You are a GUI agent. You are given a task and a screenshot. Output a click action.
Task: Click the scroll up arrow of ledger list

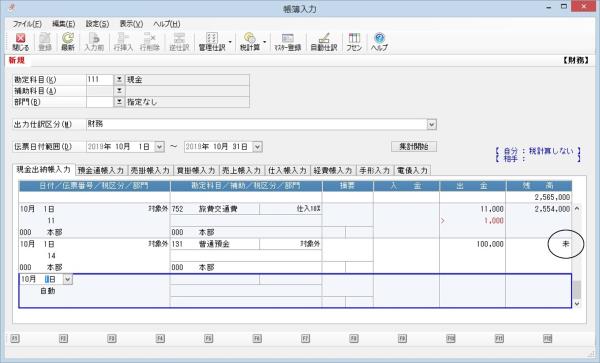(577, 209)
